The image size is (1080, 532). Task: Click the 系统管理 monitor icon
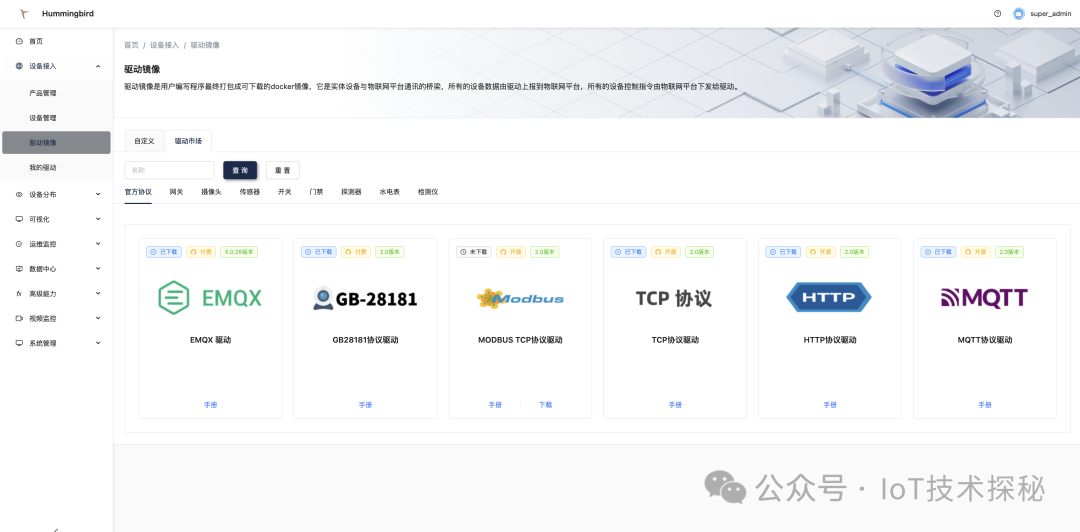[19, 343]
